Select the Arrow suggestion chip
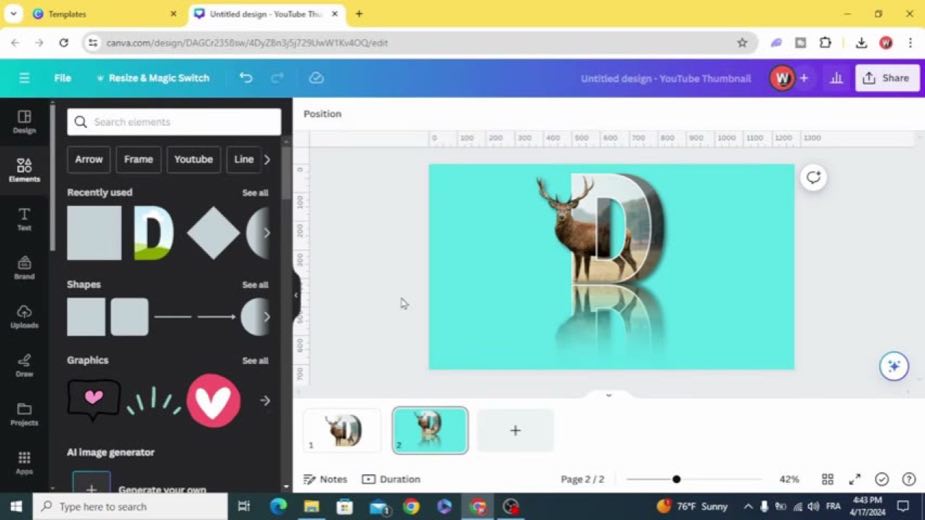 pos(88,159)
